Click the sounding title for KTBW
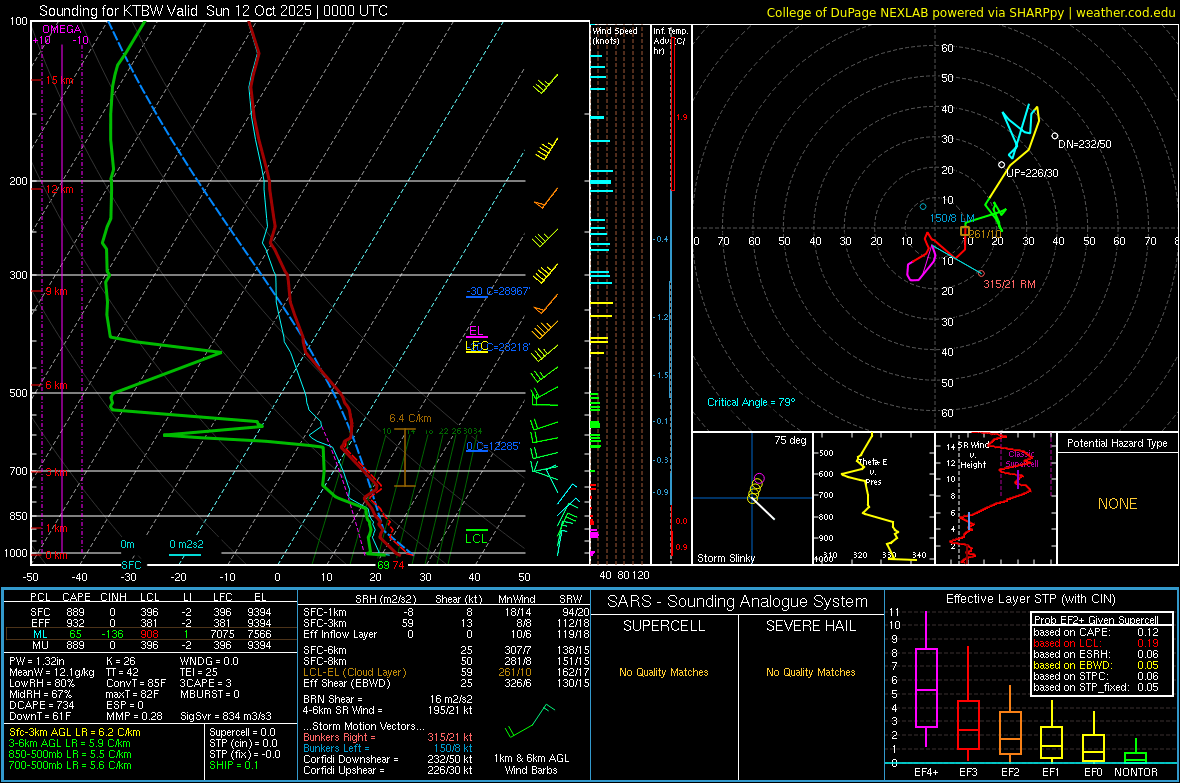 pyautogui.click(x=214, y=11)
